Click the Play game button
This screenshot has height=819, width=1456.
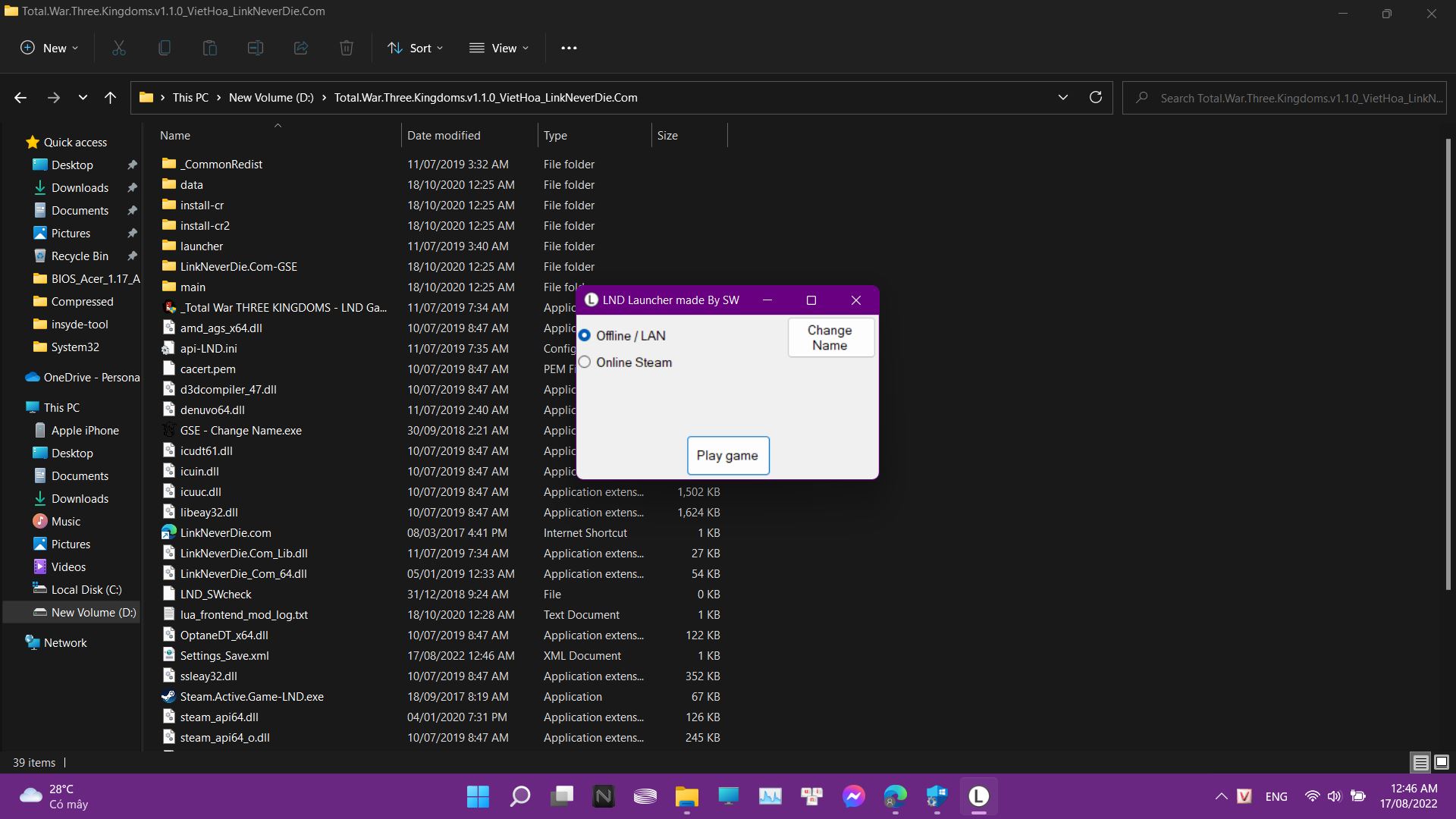tap(727, 455)
